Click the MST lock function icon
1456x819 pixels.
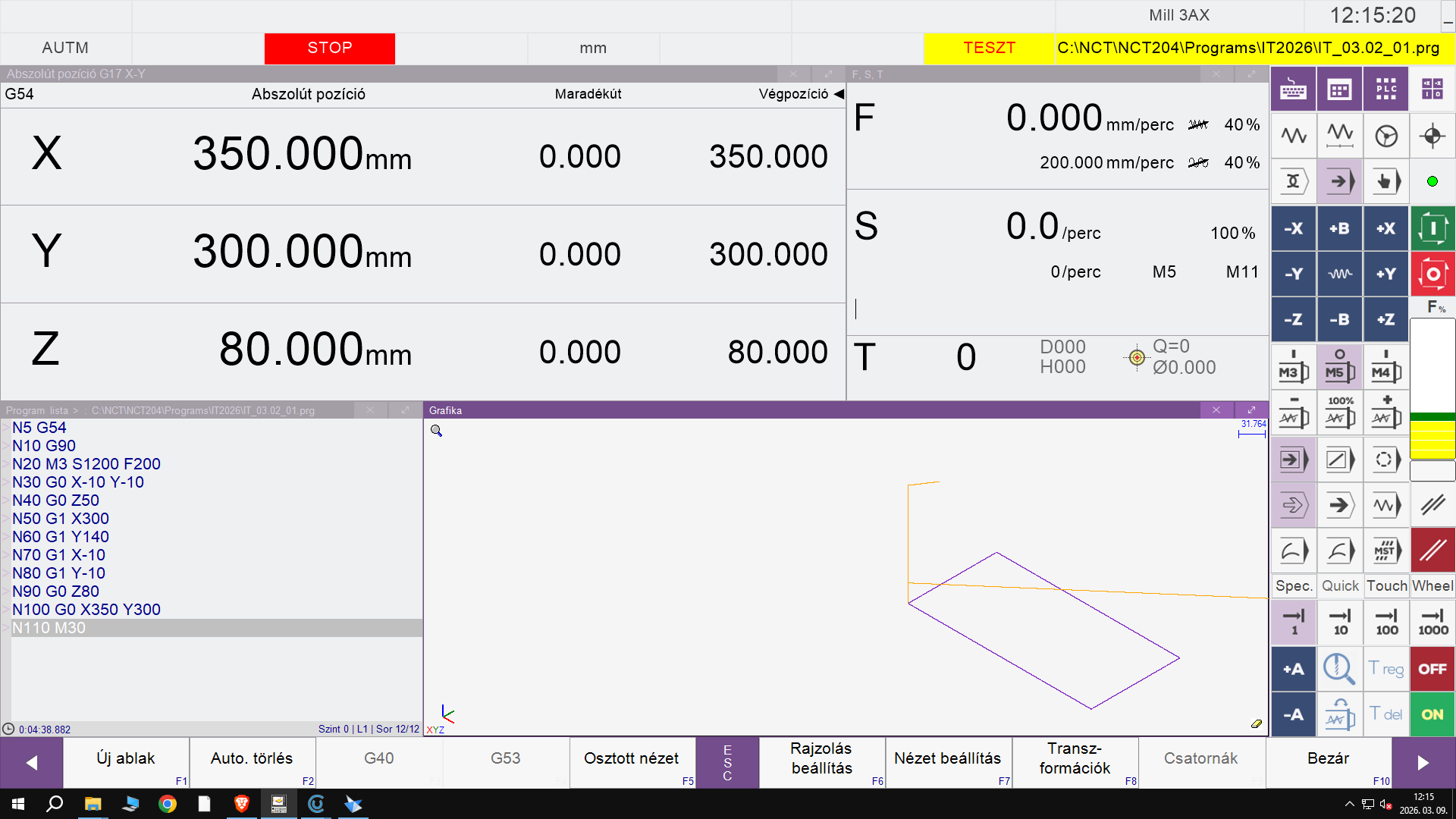tap(1386, 551)
